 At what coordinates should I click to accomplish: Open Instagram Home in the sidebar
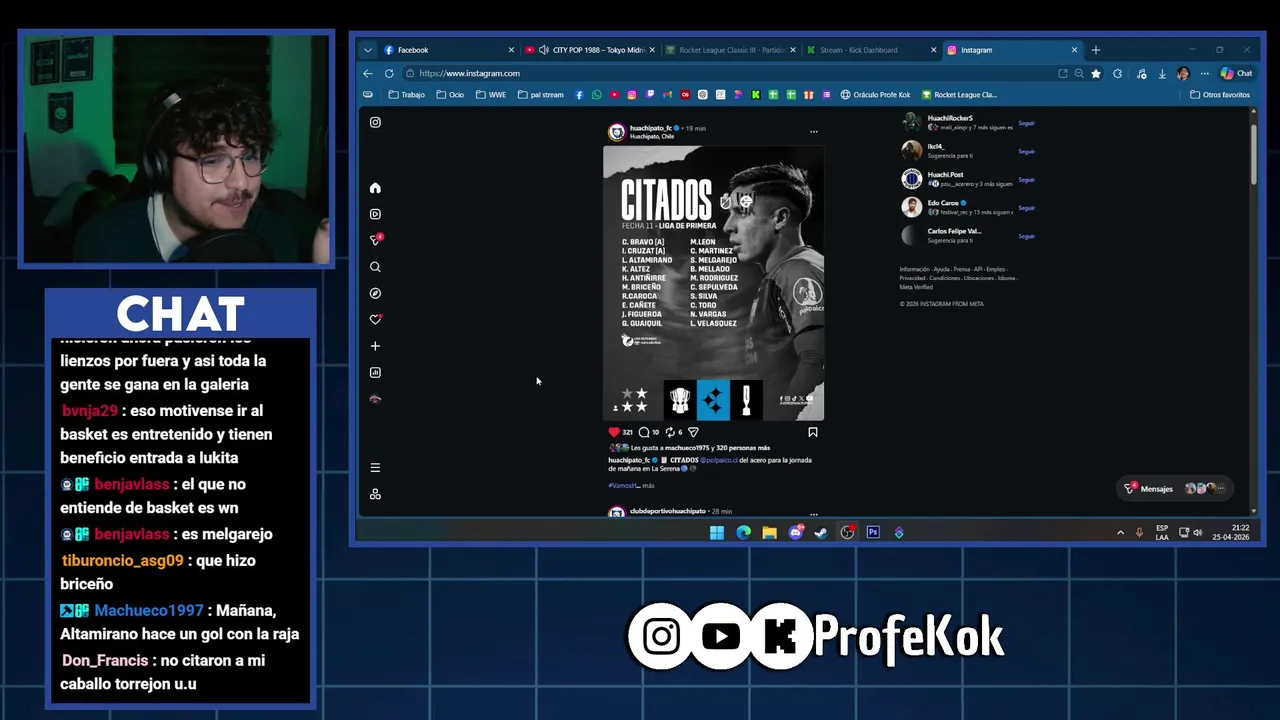click(x=375, y=188)
